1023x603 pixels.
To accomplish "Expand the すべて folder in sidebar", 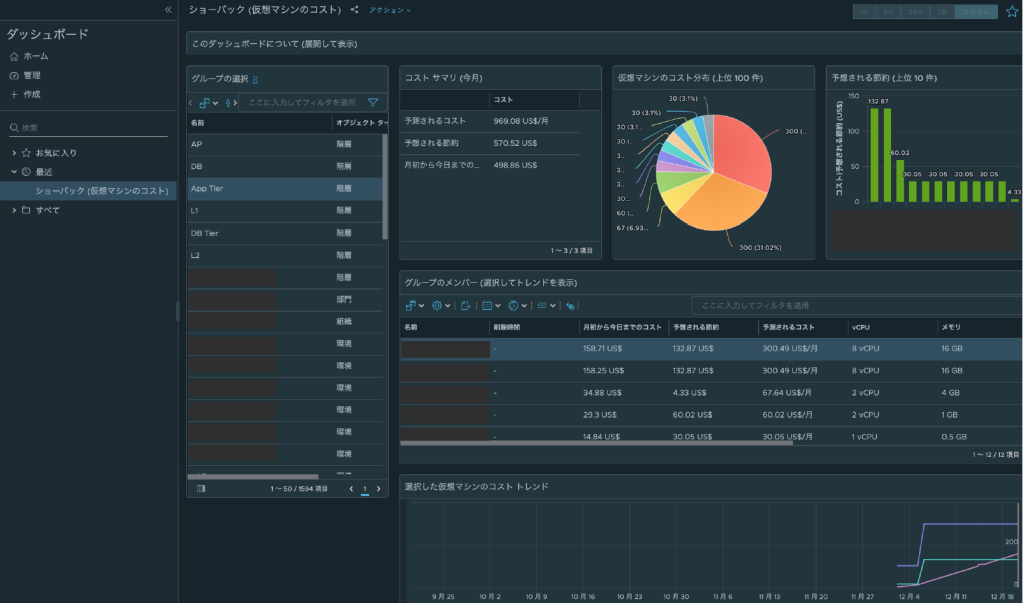I will [14, 210].
